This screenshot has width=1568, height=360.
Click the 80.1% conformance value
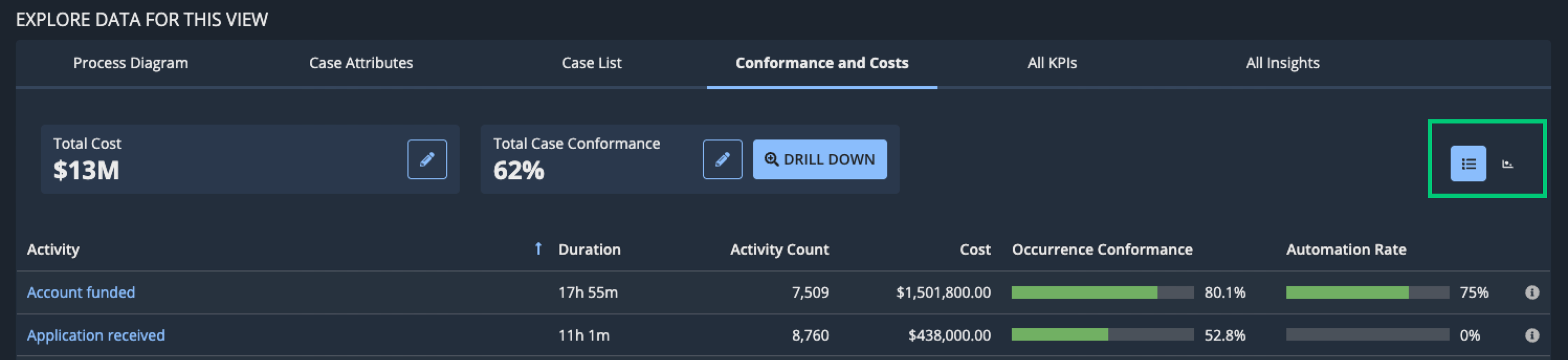[1225, 292]
